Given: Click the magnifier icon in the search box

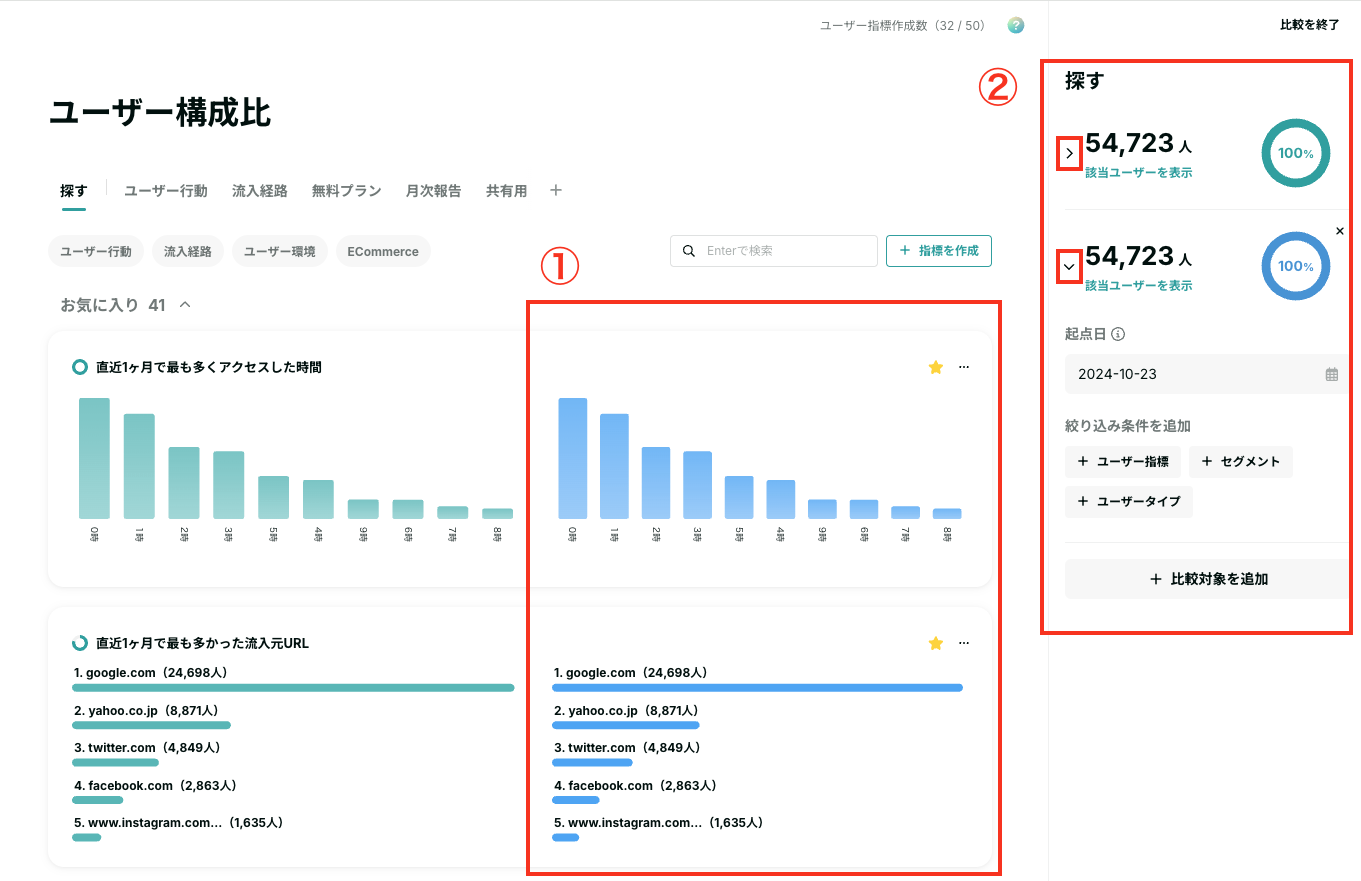Looking at the screenshot, I should coord(689,251).
